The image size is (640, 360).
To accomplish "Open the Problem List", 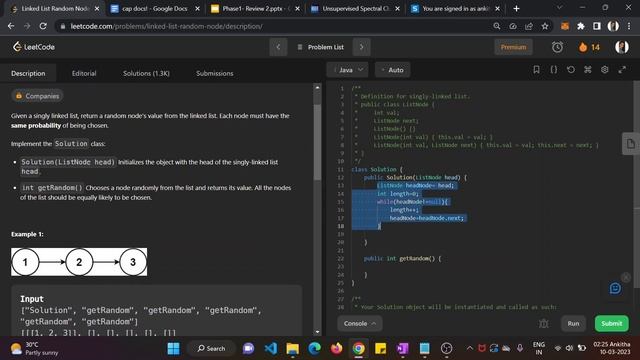I will coord(320,47).
